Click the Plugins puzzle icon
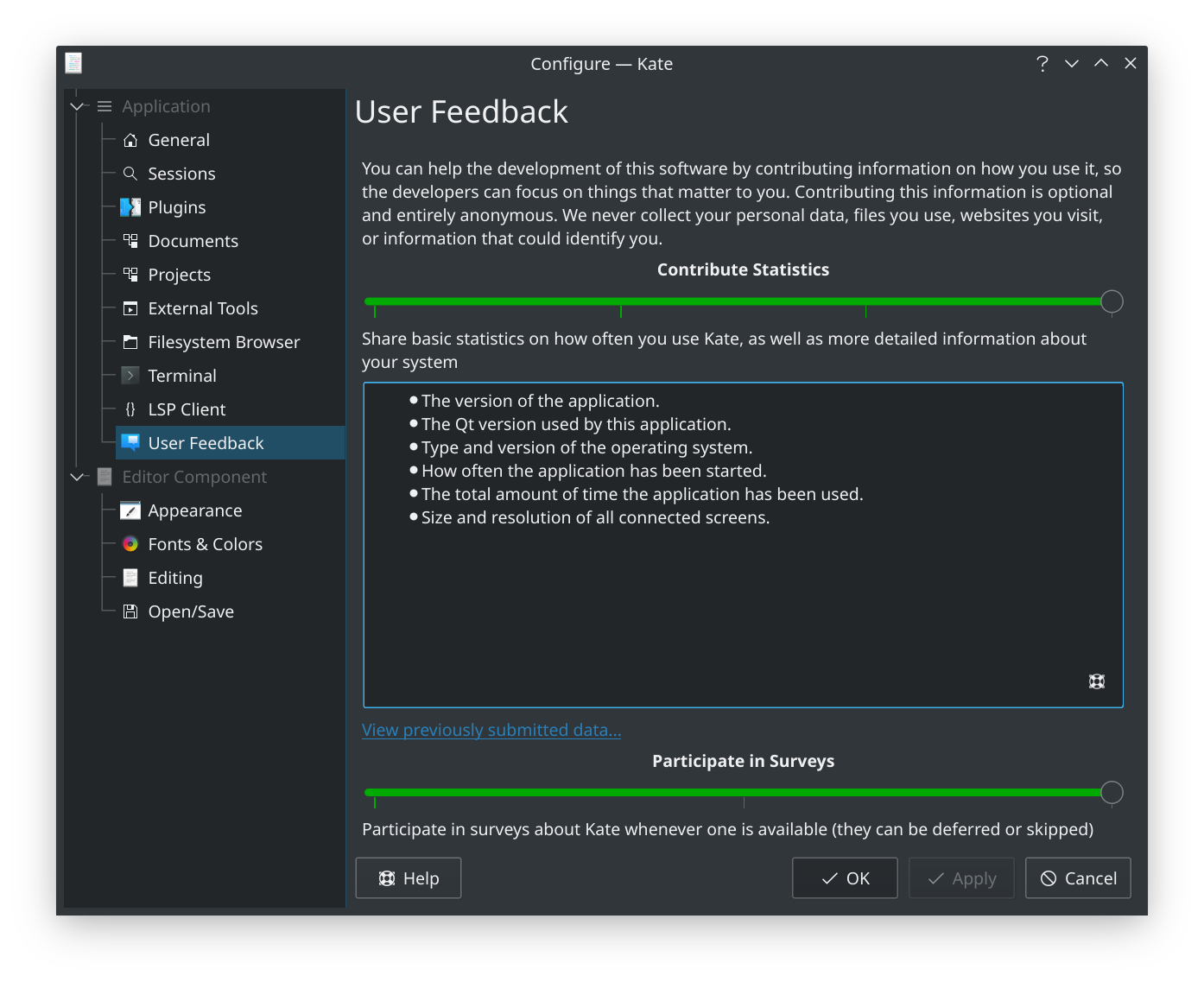Screen dimensions: 1204x982 tap(130, 207)
